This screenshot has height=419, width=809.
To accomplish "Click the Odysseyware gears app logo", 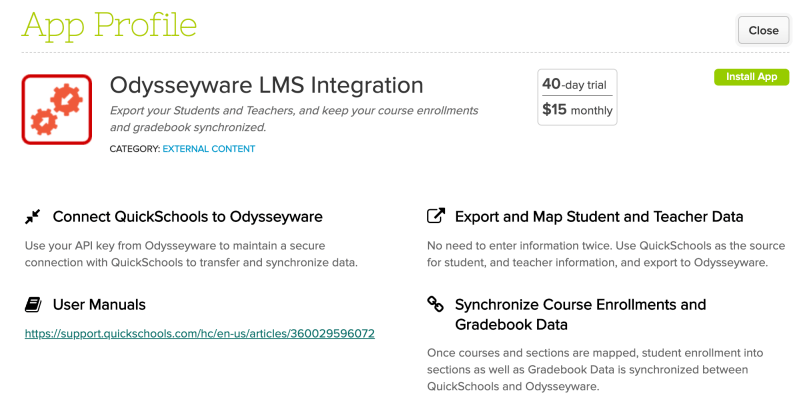I will [x=57, y=109].
